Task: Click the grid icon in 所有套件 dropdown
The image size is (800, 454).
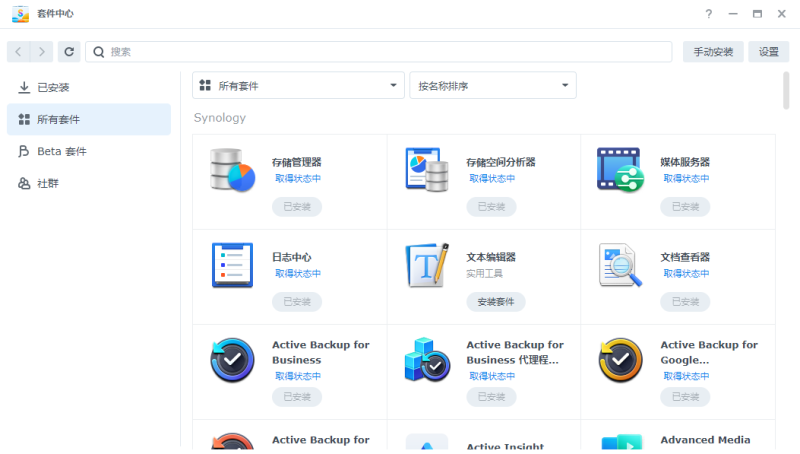Action: tap(205, 85)
